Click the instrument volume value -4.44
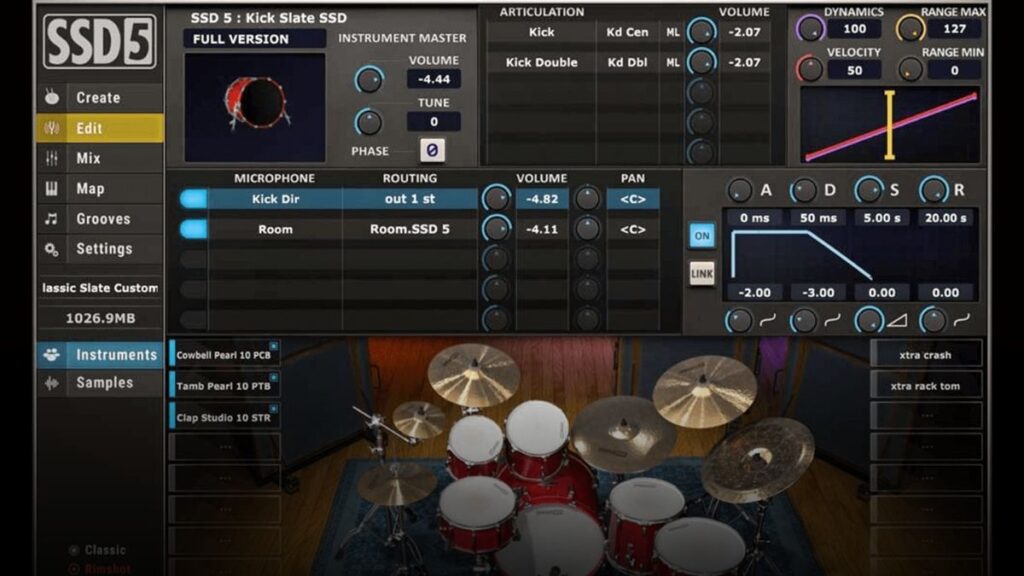Image resolution: width=1024 pixels, height=576 pixels. coord(434,80)
